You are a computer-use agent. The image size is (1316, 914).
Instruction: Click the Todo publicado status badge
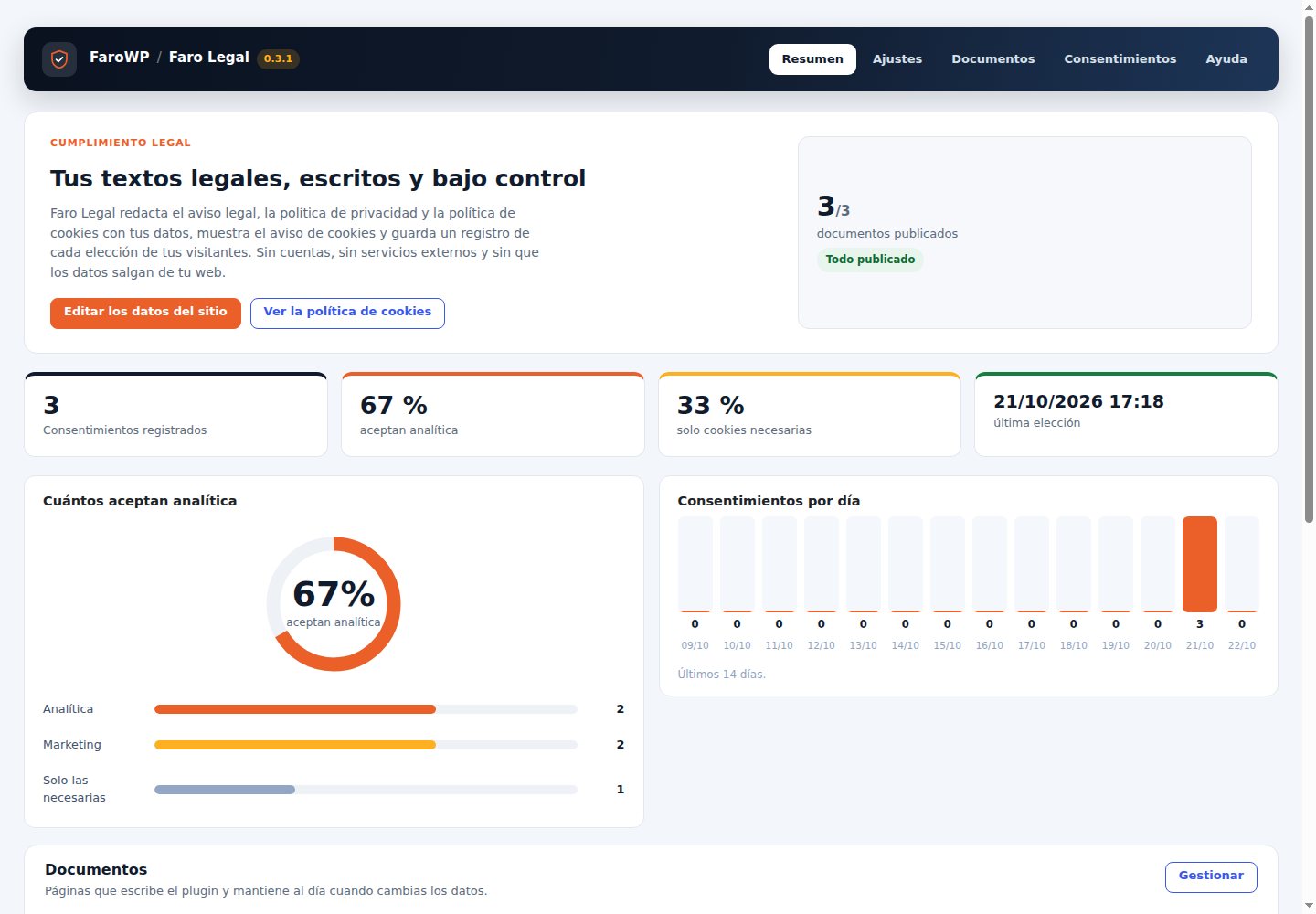[870, 260]
